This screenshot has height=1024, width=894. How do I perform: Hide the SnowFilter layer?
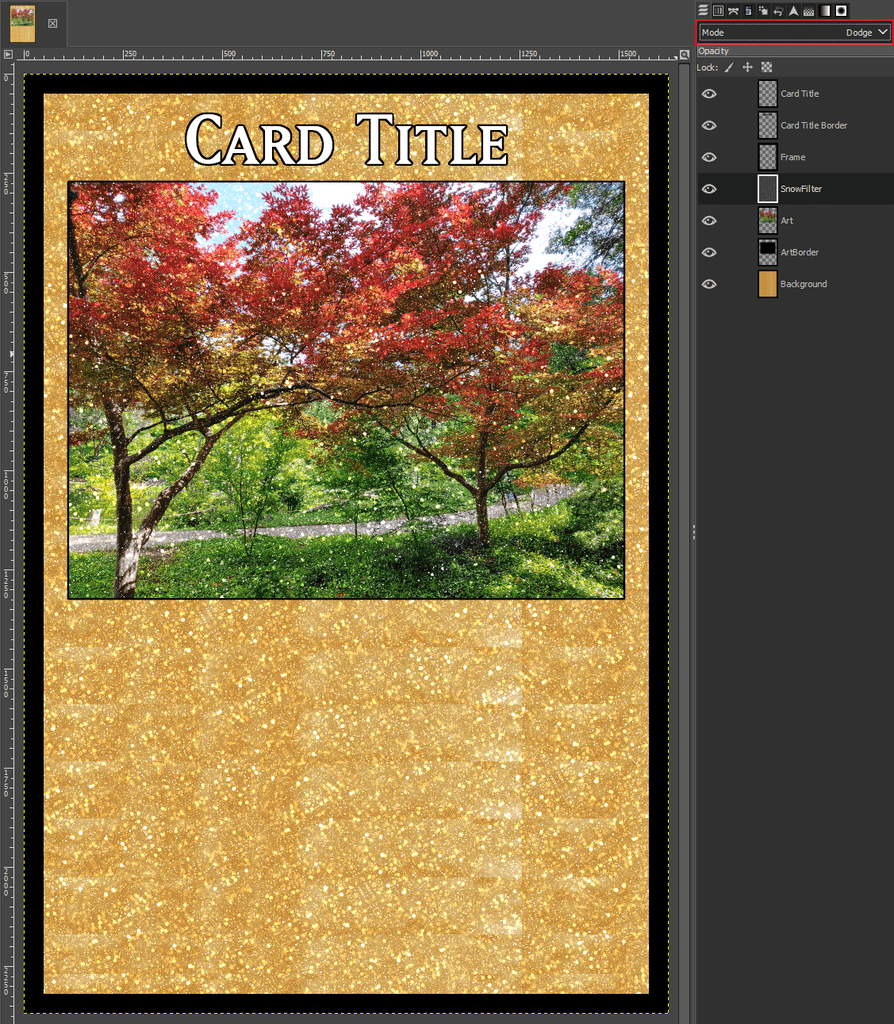tap(709, 189)
